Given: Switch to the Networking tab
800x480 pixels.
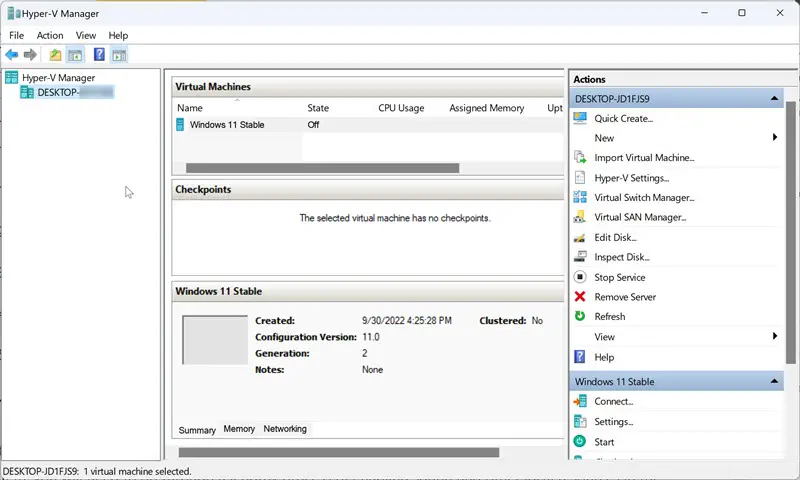Looking at the screenshot, I should click(285, 429).
